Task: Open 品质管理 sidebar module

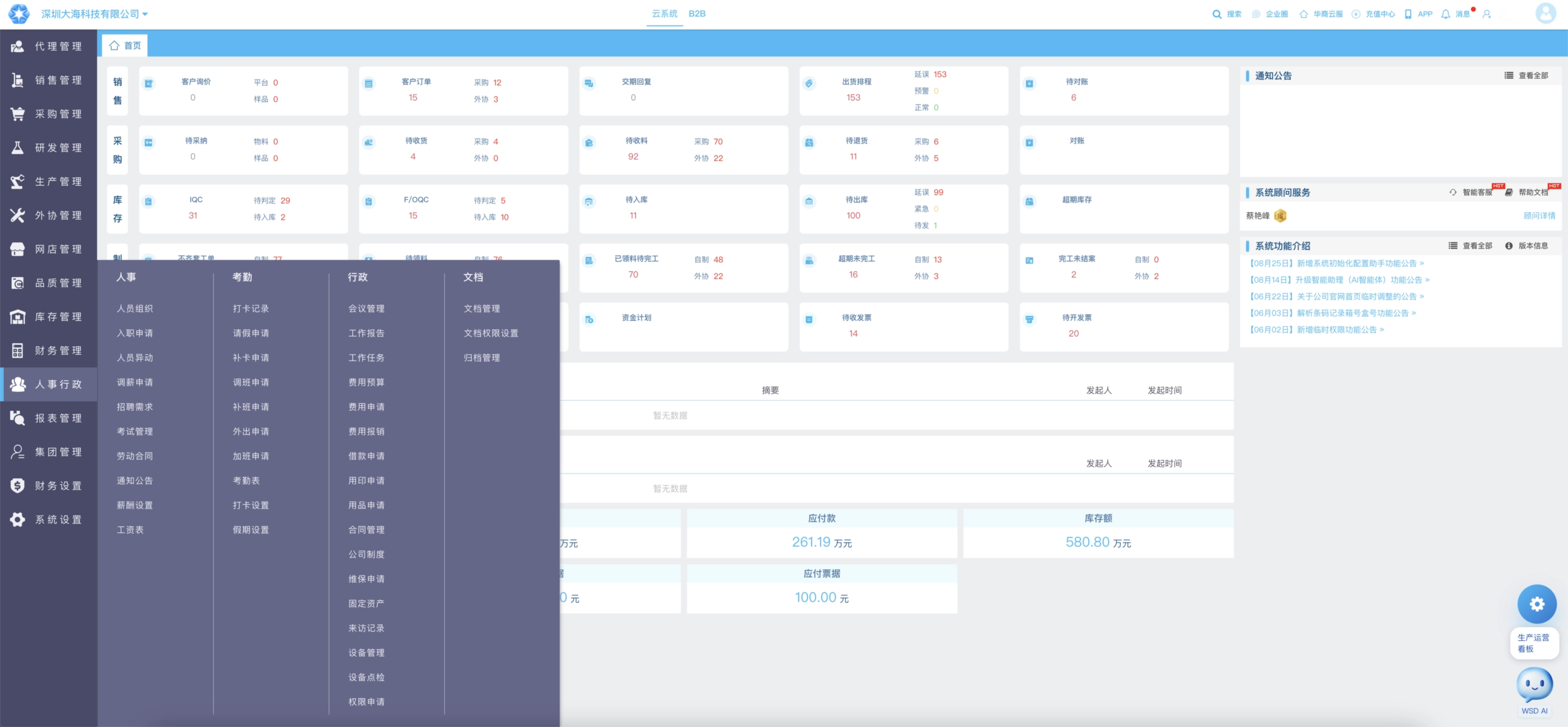Action: pyautogui.click(x=49, y=283)
